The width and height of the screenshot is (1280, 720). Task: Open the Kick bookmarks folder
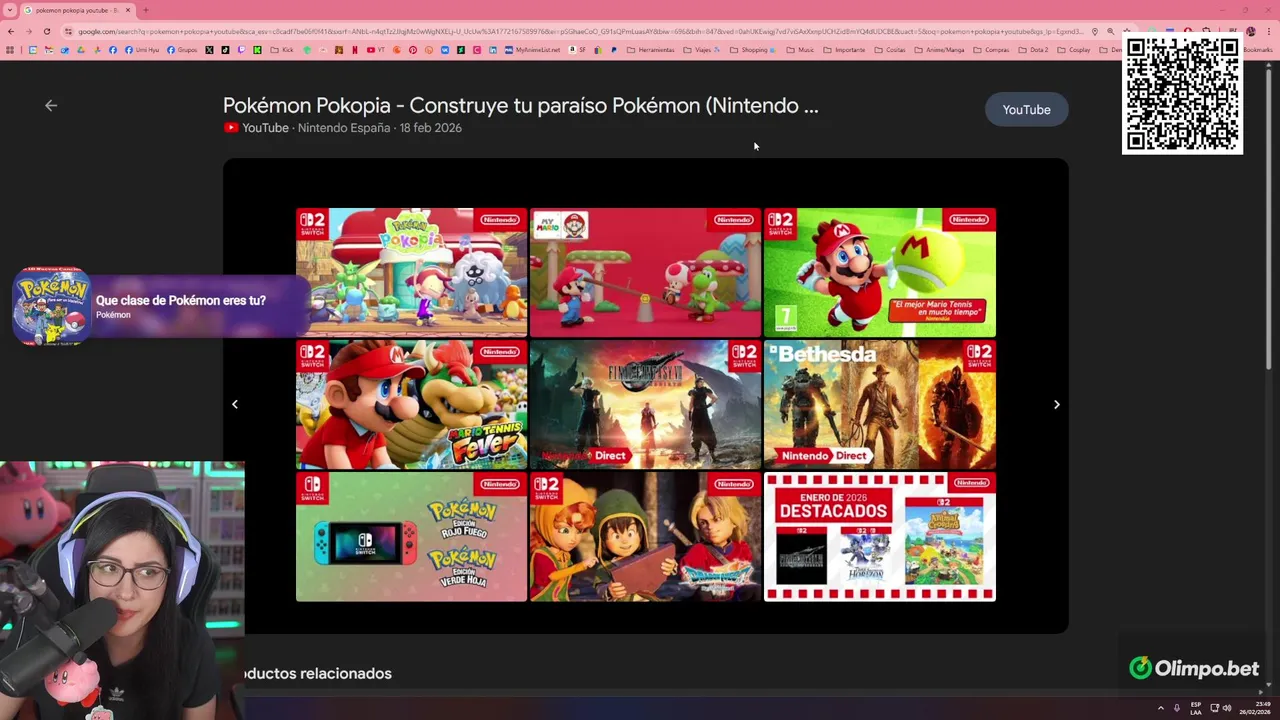click(282, 50)
